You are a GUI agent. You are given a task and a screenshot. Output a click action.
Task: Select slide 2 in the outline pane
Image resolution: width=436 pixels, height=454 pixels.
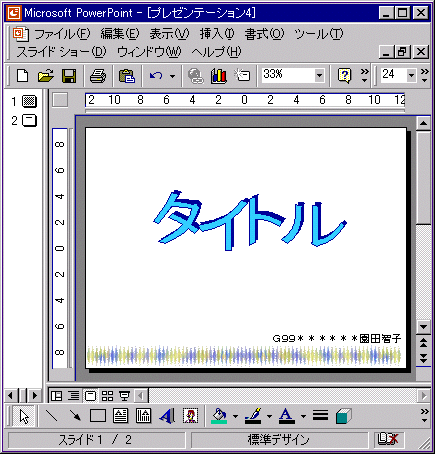24,120
